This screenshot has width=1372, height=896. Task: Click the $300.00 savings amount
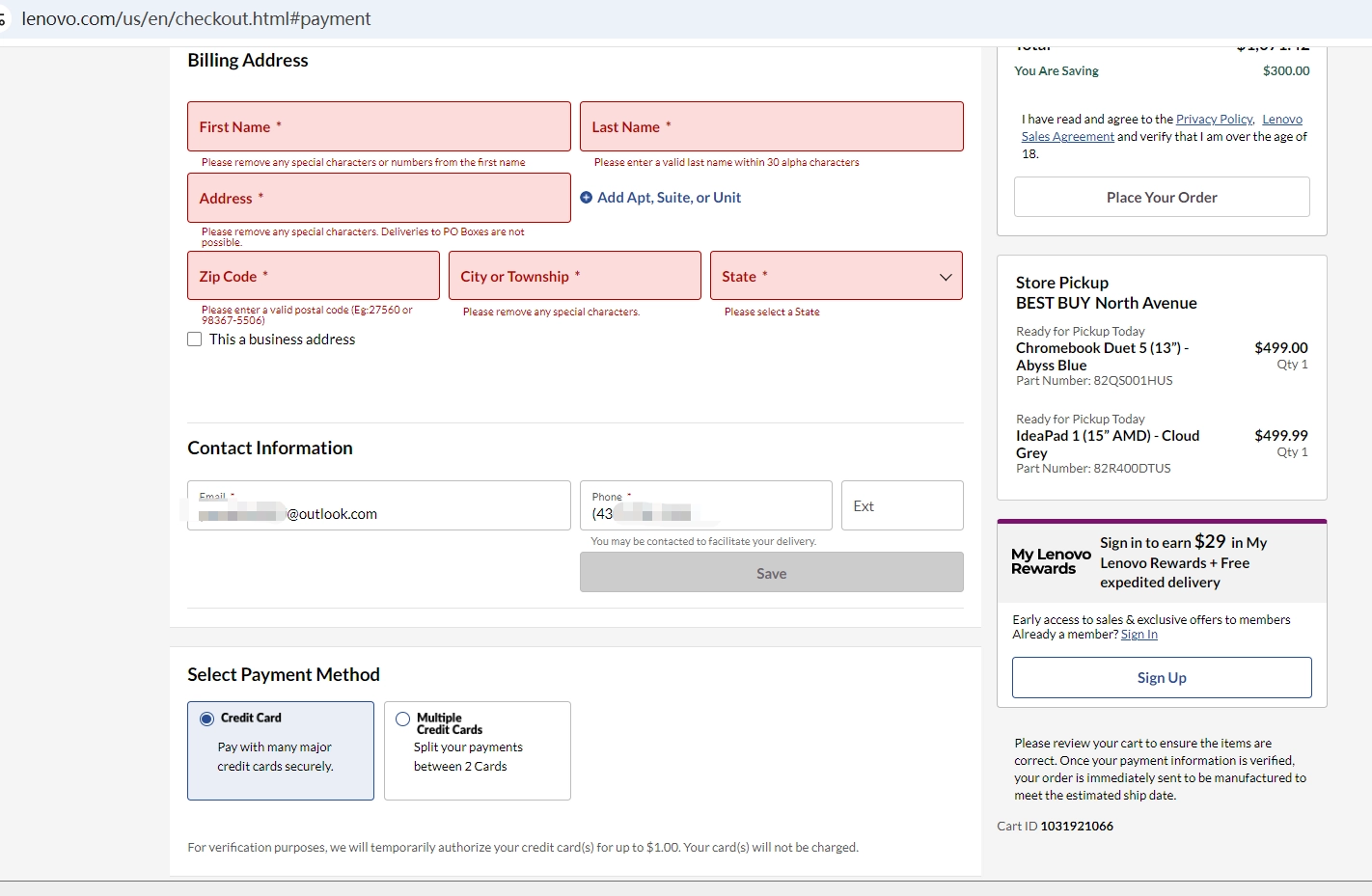[1286, 71]
